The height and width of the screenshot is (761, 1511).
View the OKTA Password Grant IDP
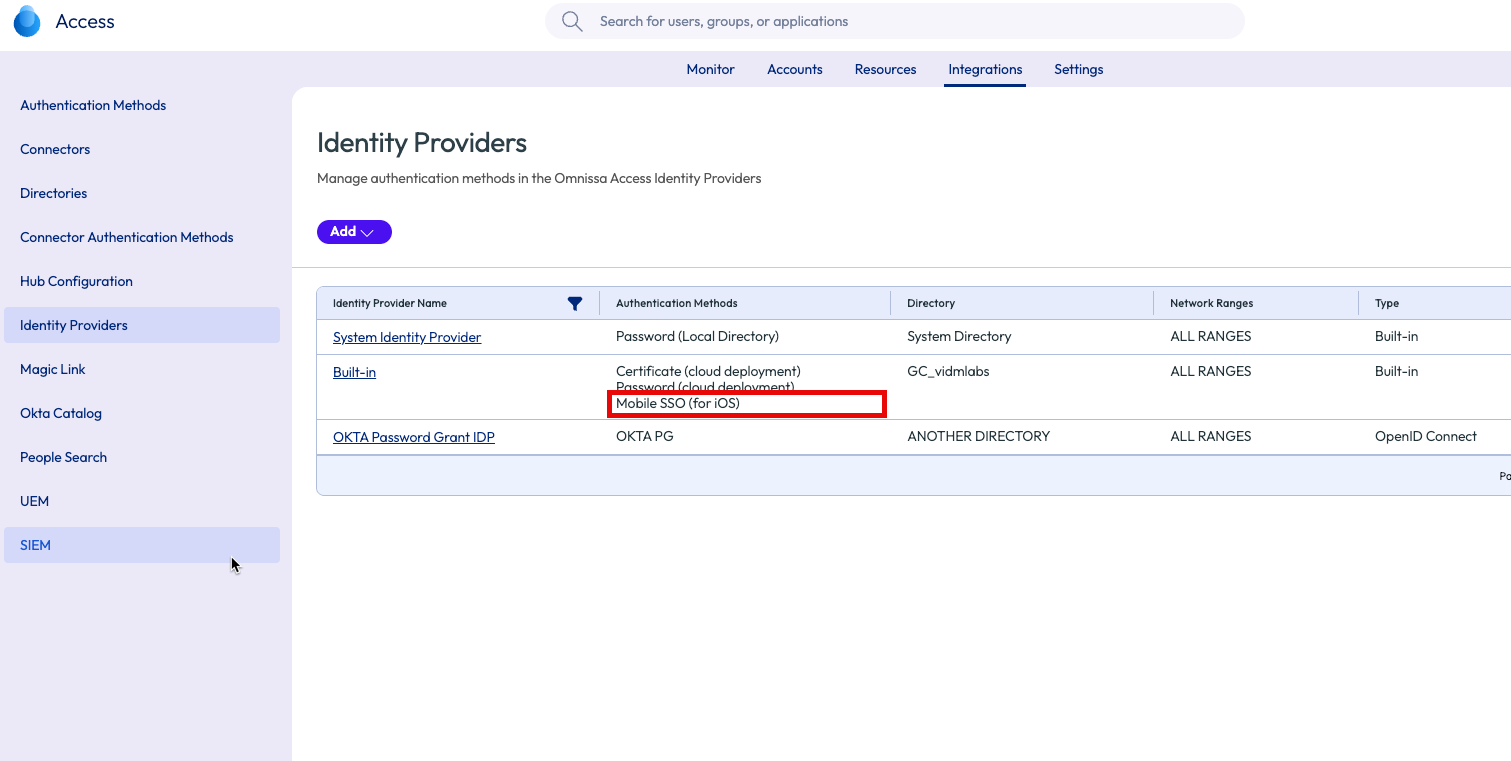(x=413, y=436)
